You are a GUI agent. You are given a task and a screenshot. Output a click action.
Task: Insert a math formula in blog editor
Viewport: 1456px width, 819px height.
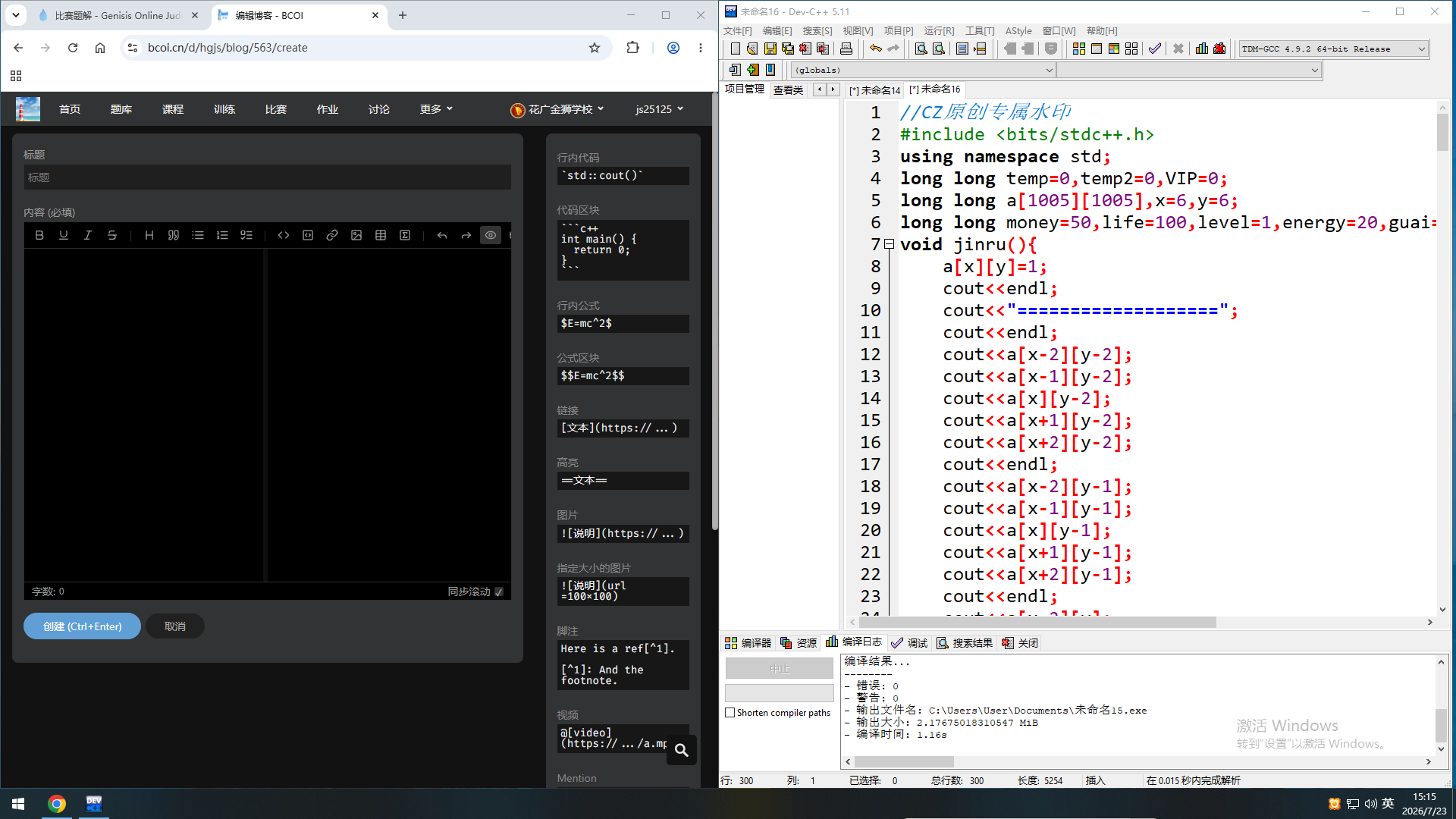coord(405,235)
